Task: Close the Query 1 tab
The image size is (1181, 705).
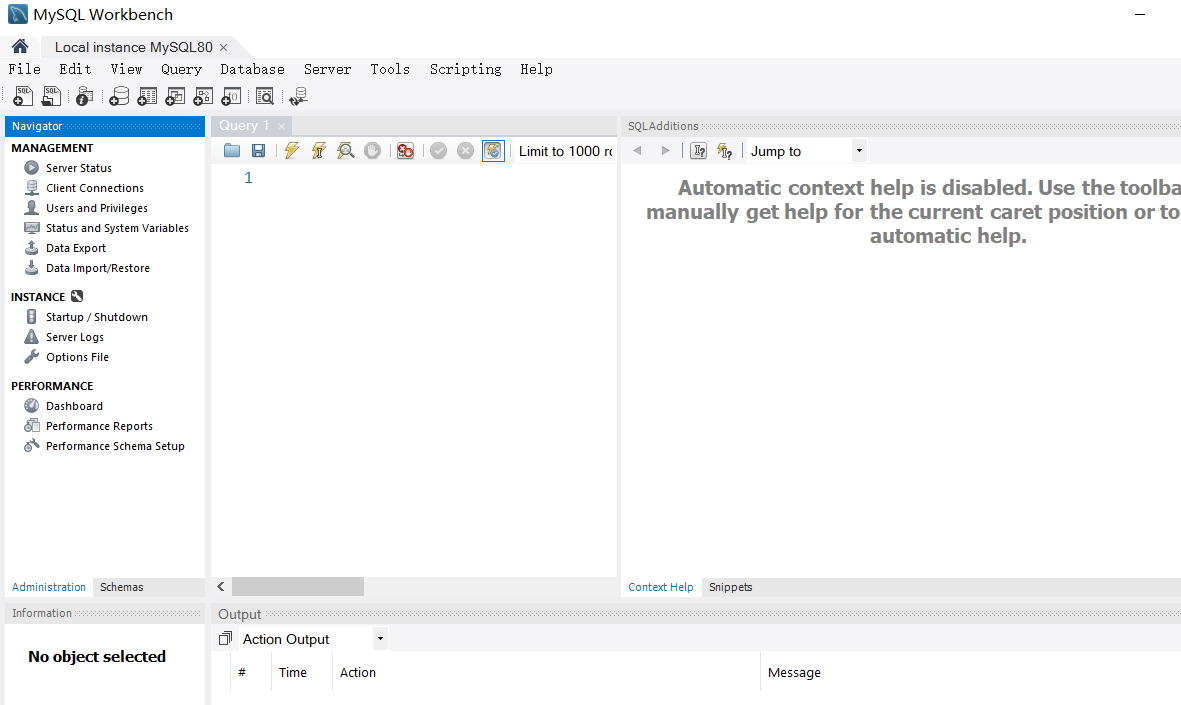Action: click(282, 127)
